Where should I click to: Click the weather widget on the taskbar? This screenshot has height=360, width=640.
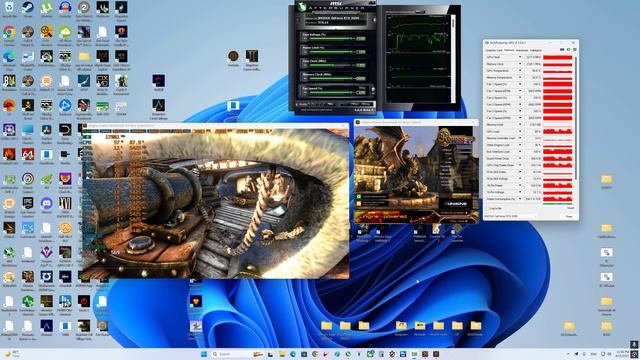pos(11,354)
